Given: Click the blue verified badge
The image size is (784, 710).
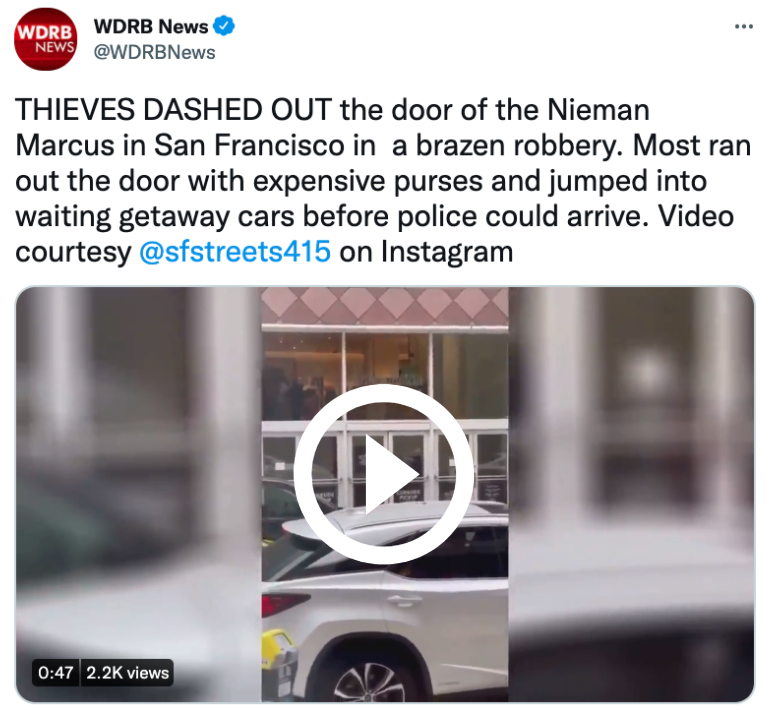Looking at the screenshot, I should [224, 26].
